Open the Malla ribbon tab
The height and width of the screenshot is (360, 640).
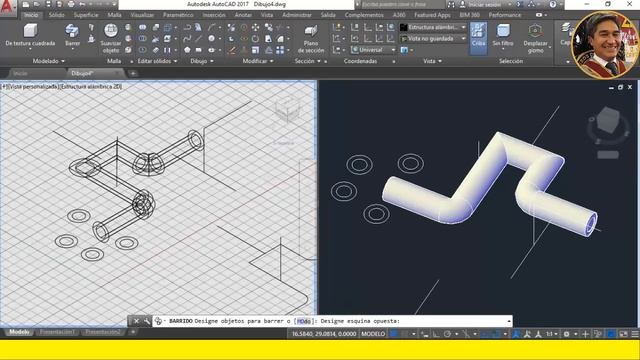tap(114, 15)
